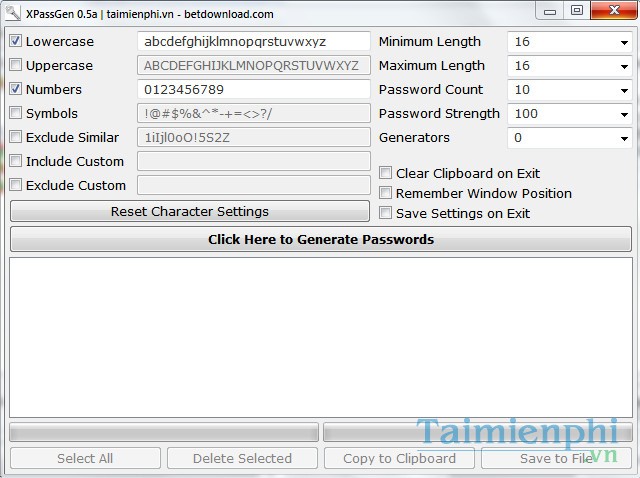This screenshot has height=478, width=640.
Task: Click the Include Custom text field
Action: point(253,162)
